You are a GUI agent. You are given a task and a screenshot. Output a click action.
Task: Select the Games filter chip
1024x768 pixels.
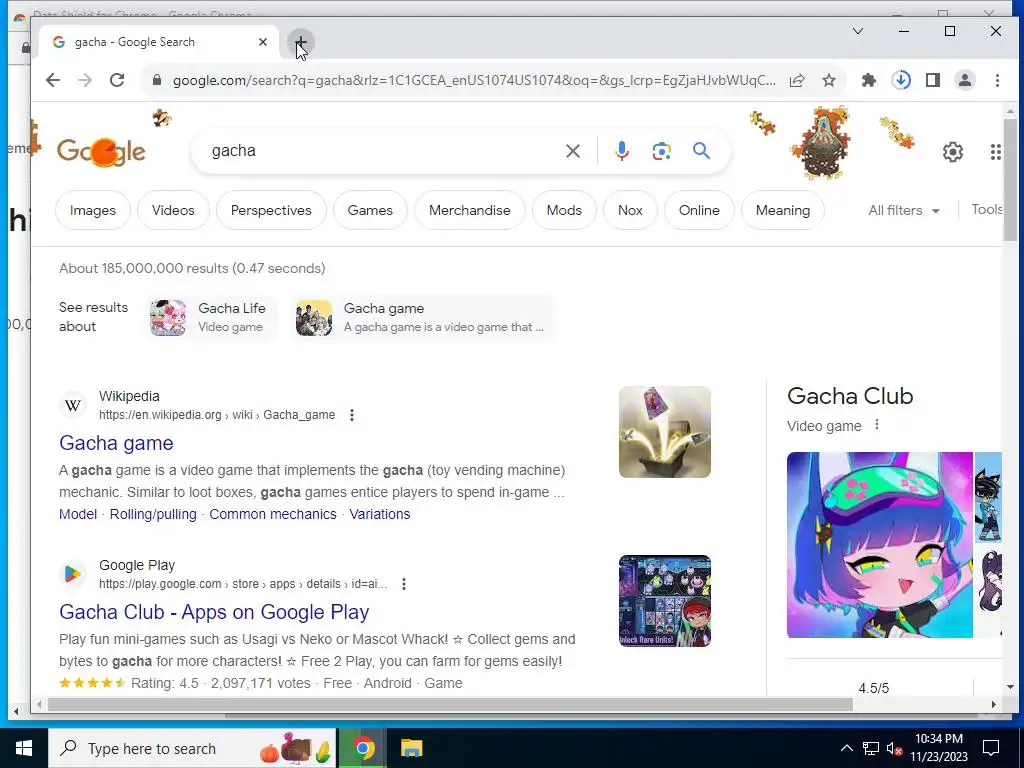coord(370,210)
